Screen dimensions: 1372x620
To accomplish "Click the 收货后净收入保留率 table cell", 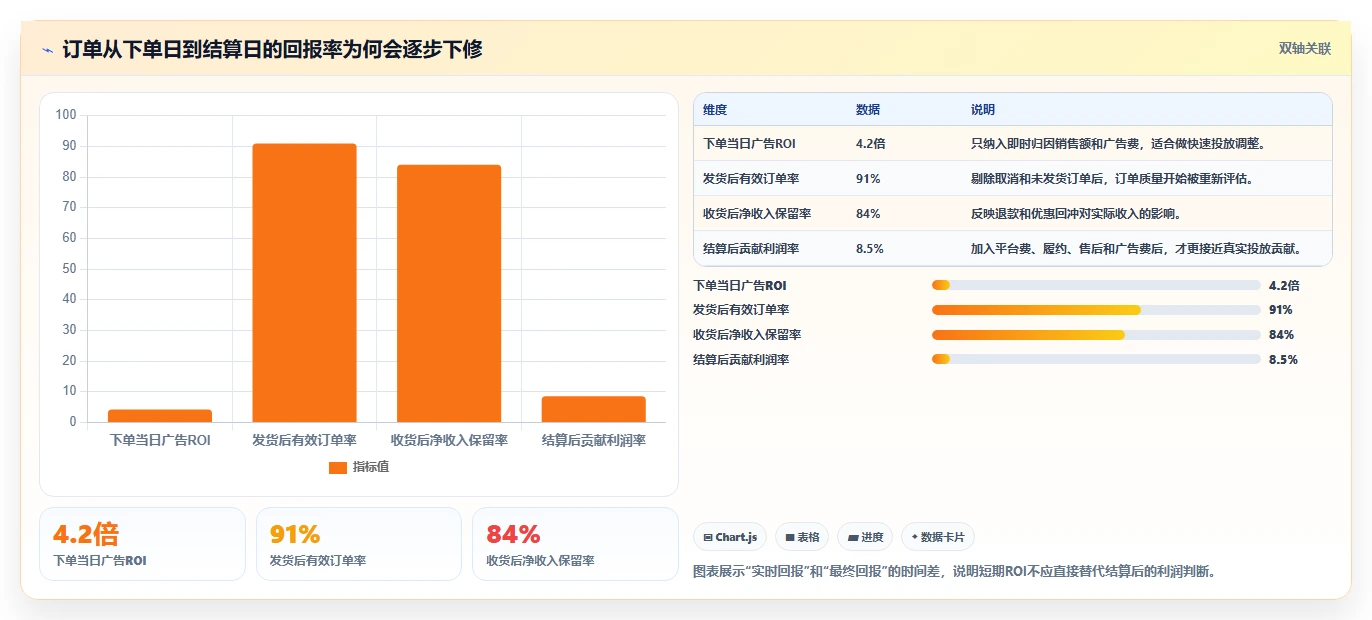I will (x=757, y=214).
